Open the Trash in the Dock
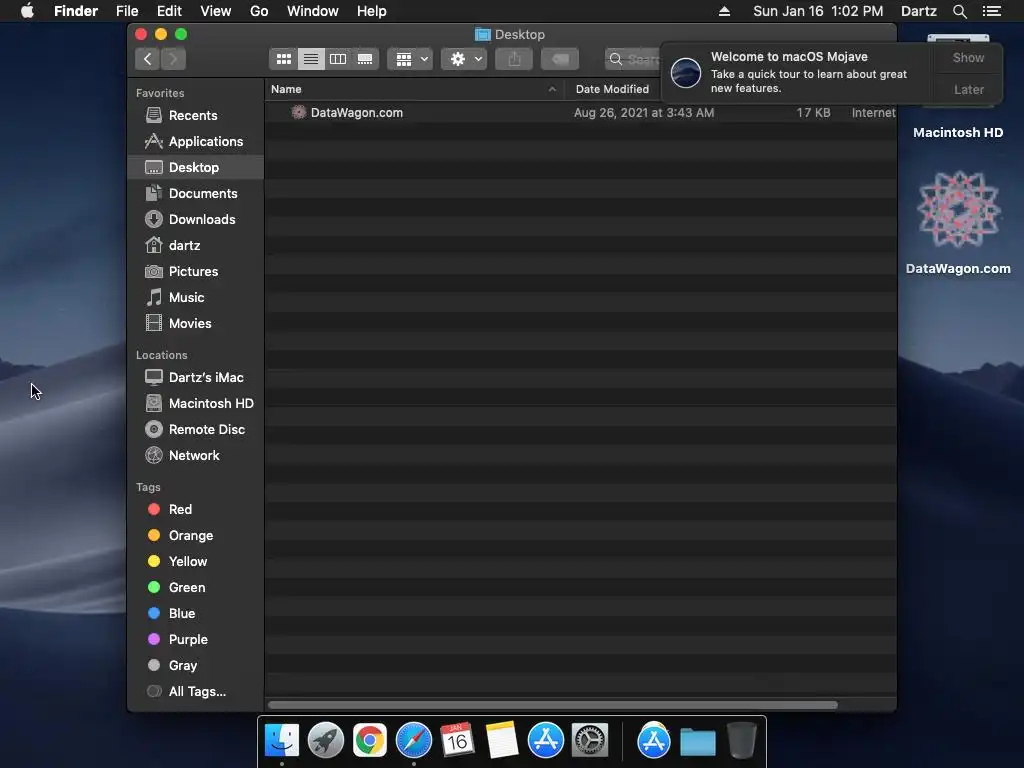Viewport: 1024px width, 768px height. [741, 741]
